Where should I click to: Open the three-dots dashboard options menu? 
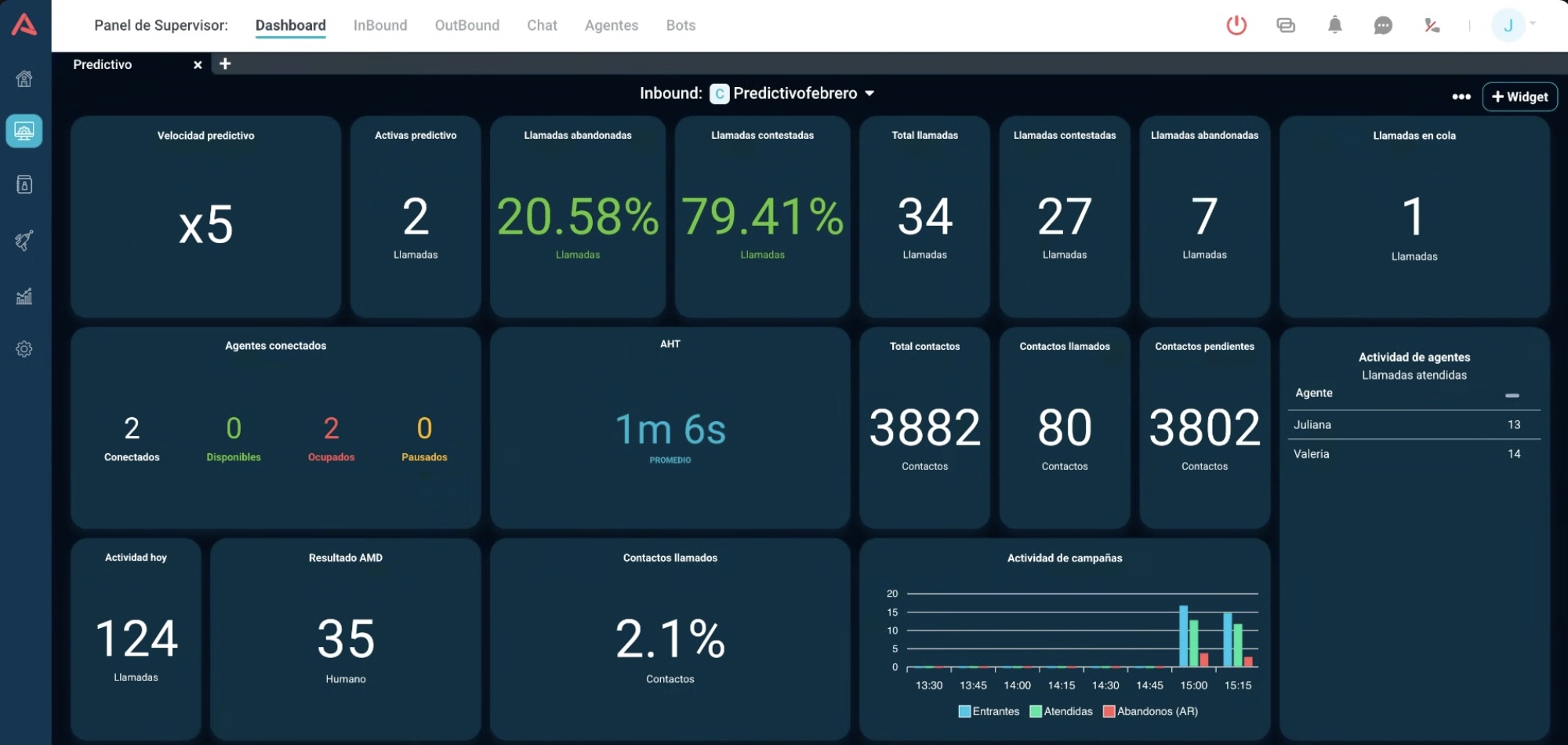[1461, 96]
